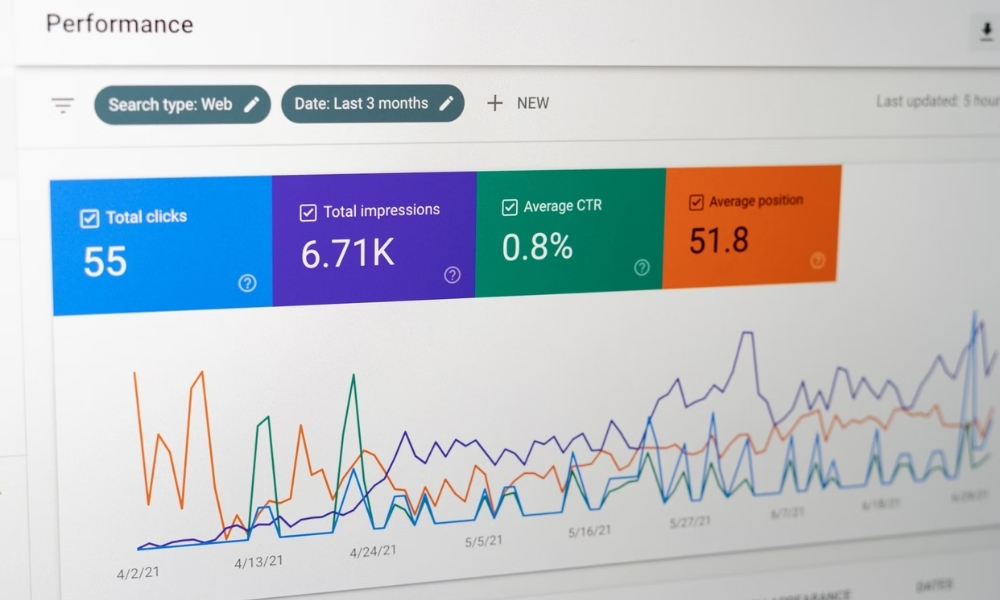Click pencil icon on Search type chip
The height and width of the screenshot is (600, 1000).
tap(252, 104)
